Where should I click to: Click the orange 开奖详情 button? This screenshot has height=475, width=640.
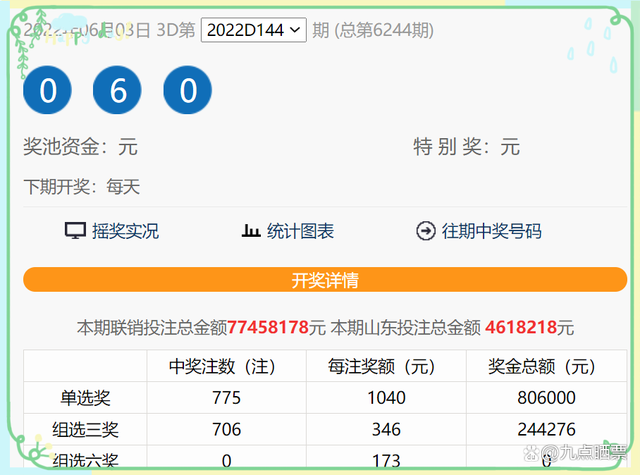(325, 280)
